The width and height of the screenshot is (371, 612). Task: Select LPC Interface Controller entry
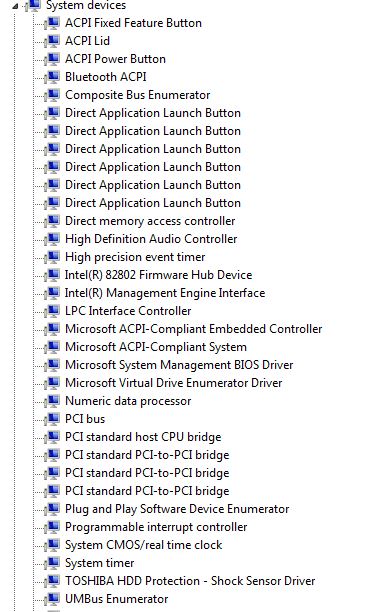tap(128, 311)
